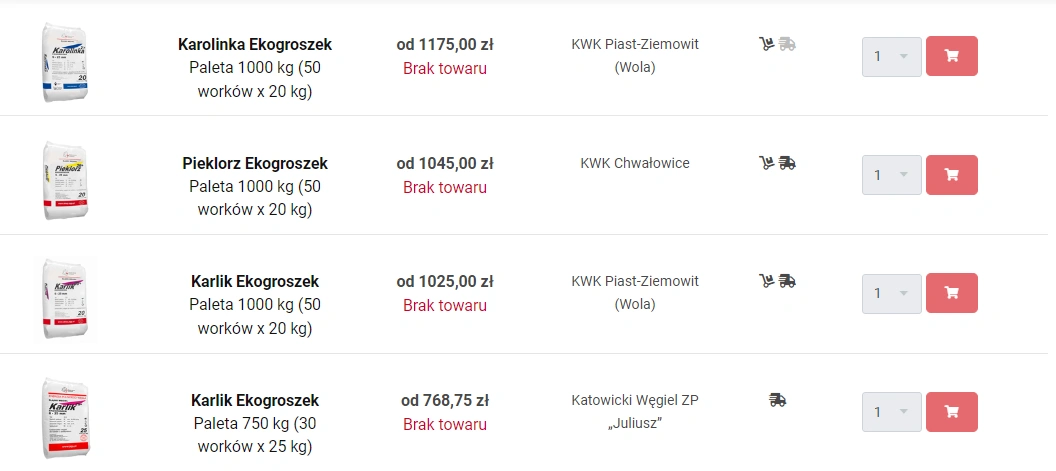Open the Pieklorz Ekogroszek product title link
The image size is (1056, 471).
coord(255,163)
